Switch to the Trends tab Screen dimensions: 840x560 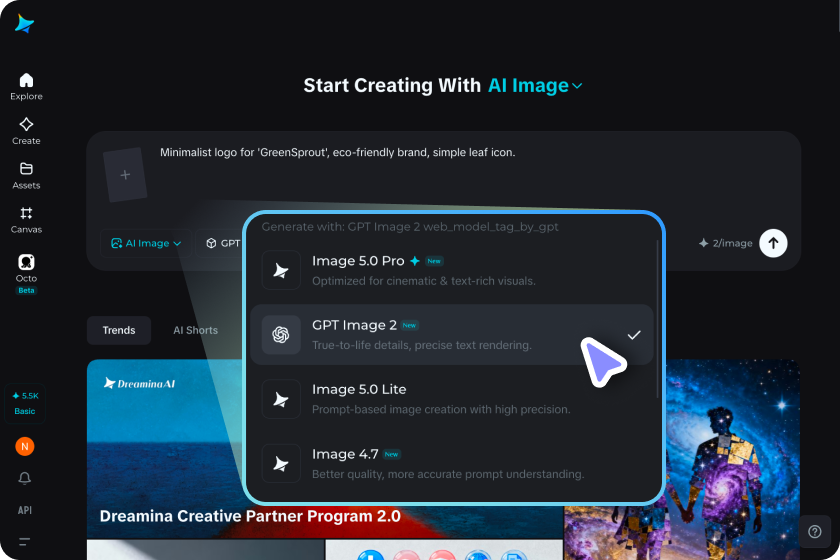119,331
